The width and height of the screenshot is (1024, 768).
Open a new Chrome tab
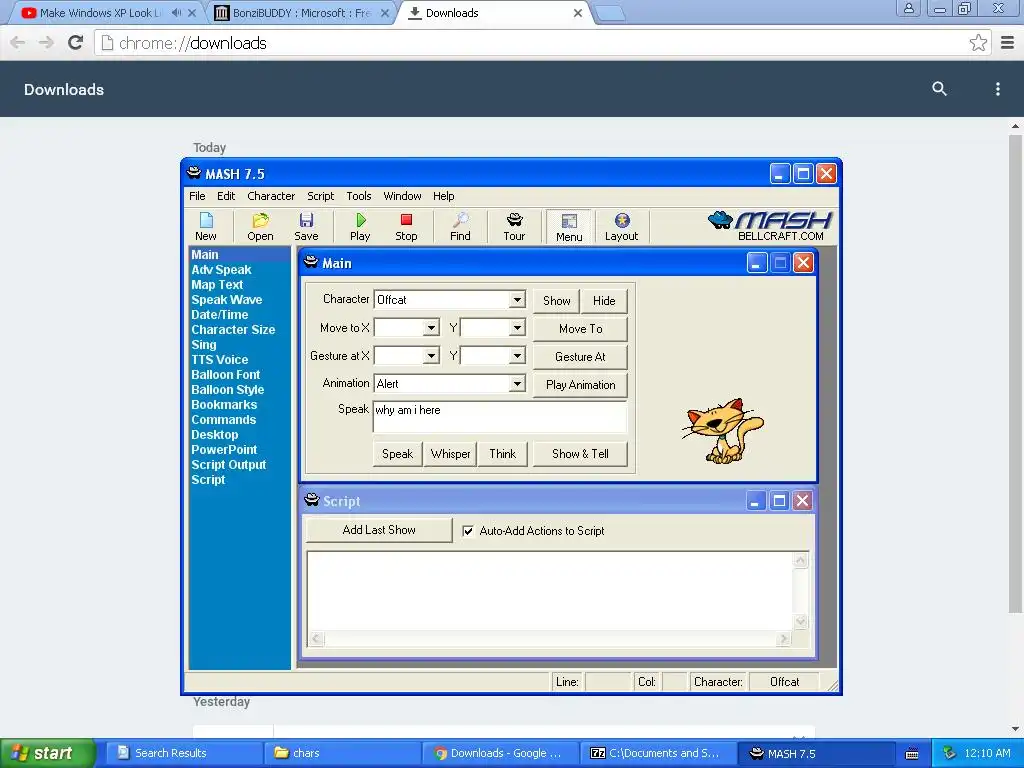611,13
